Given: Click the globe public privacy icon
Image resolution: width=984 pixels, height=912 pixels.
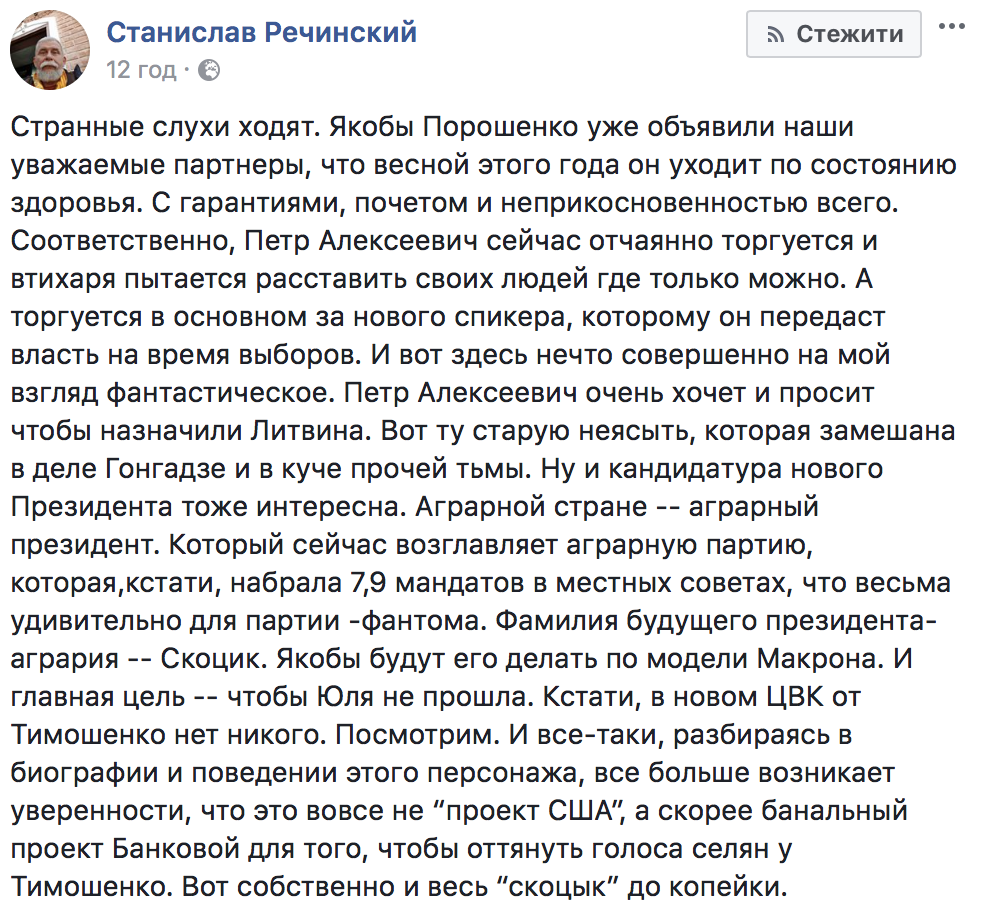Looking at the screenshot, I should click(x=209, y=70).
